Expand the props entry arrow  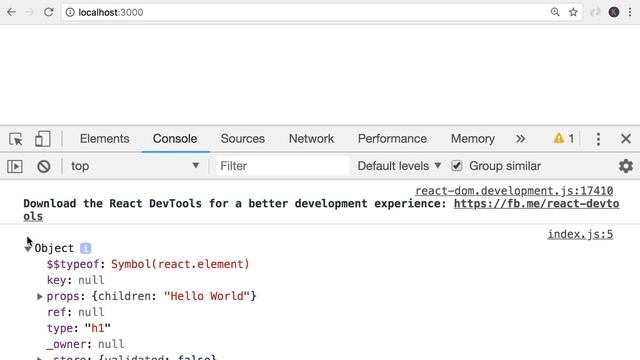coord(40,296)
